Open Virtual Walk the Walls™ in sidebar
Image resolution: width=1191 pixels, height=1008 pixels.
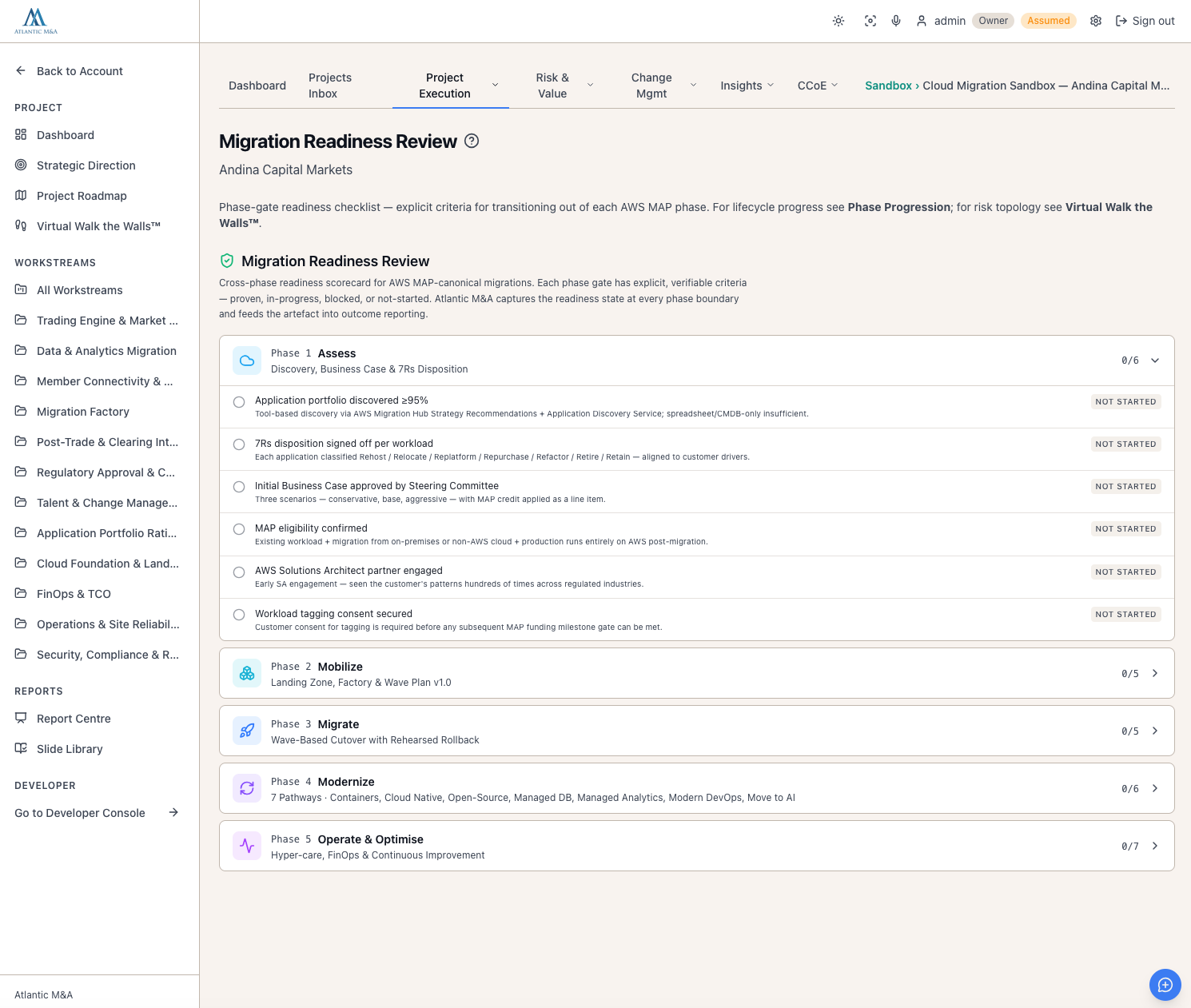[x=99, y=226]
